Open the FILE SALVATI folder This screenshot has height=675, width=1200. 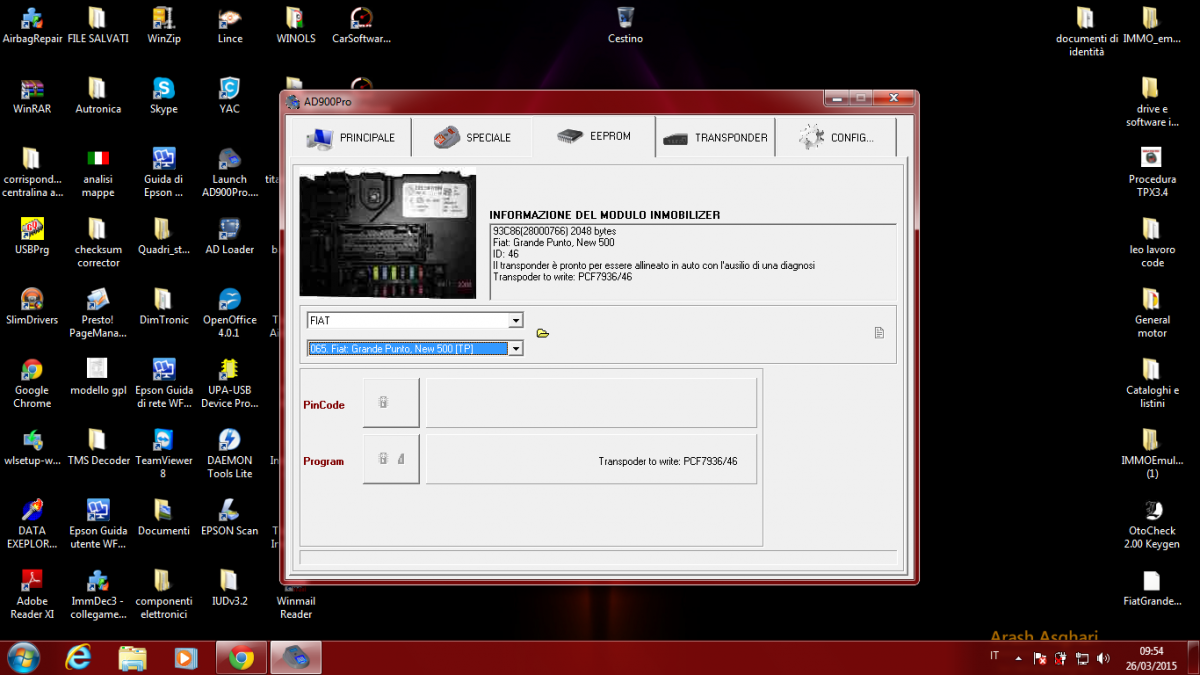pyautogui.click(x=97, y=26)
